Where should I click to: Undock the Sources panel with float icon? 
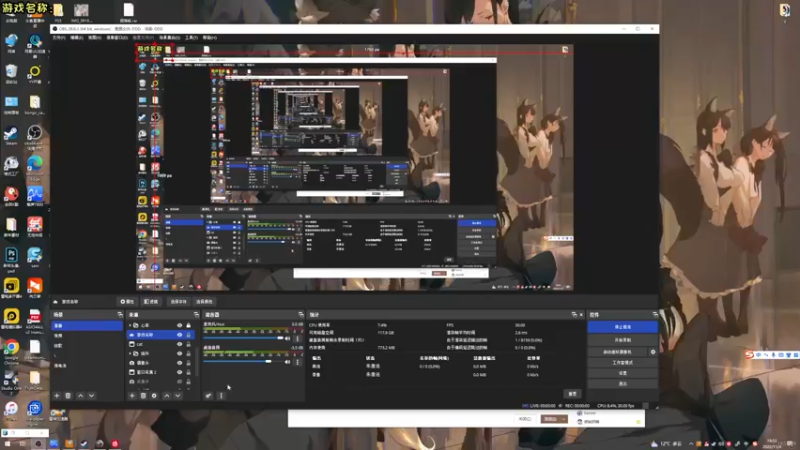point(196,314)
